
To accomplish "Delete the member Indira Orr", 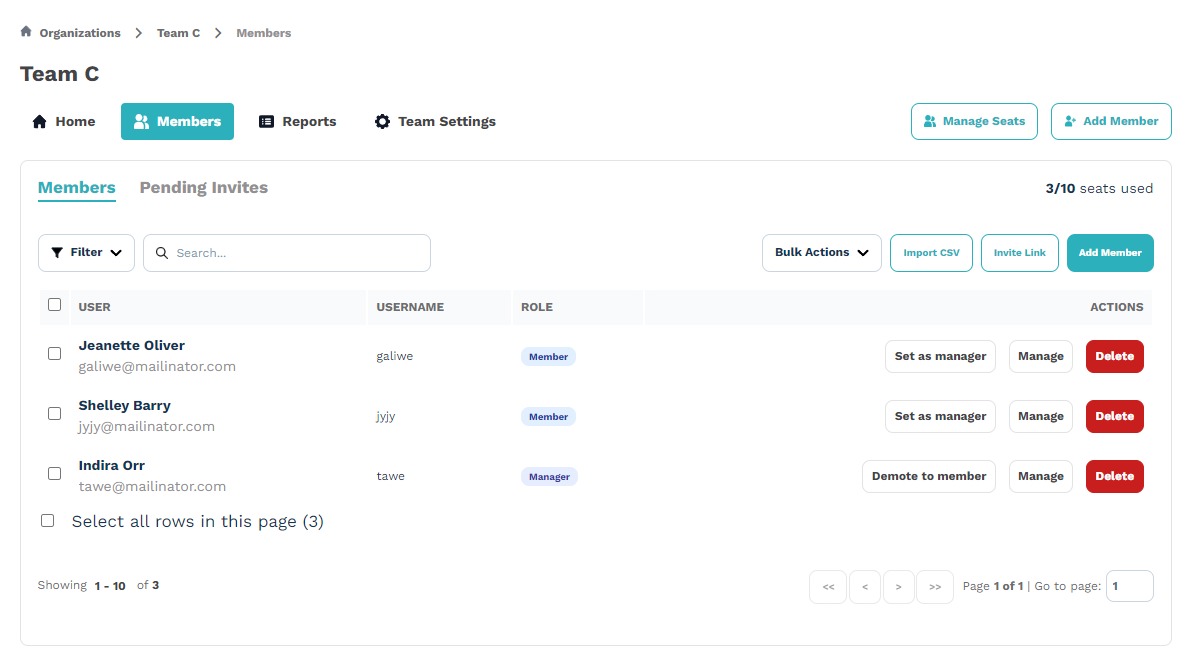I will (x=1114, y=476).
